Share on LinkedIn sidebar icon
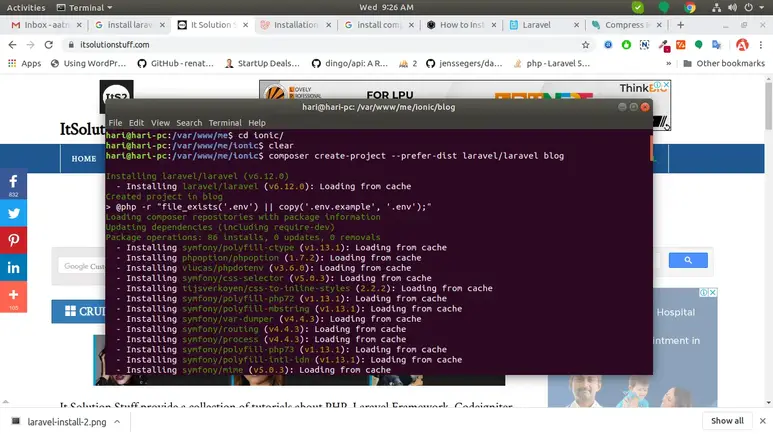The image size is (773, 435). click(13, 267)
